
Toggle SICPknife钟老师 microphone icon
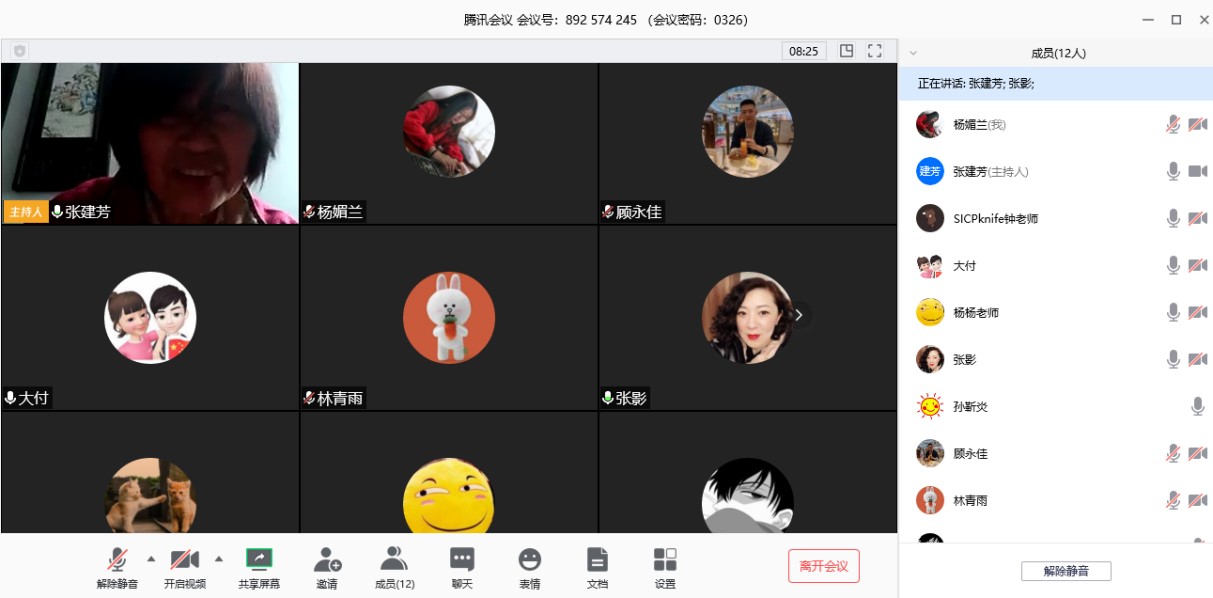pos(1173,219)
